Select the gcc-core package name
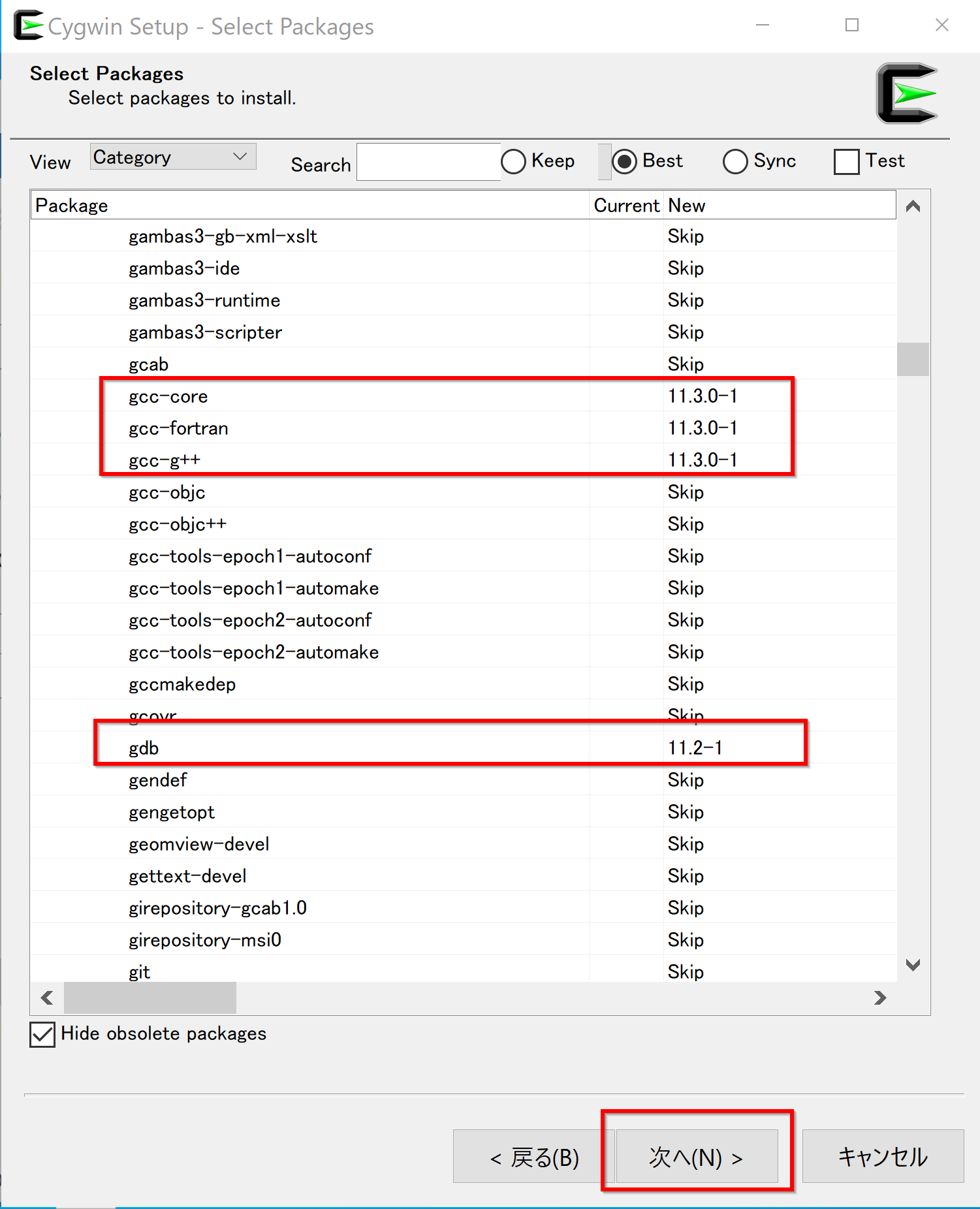Viewport: 980px width, 1209px height. coord(168,396)
